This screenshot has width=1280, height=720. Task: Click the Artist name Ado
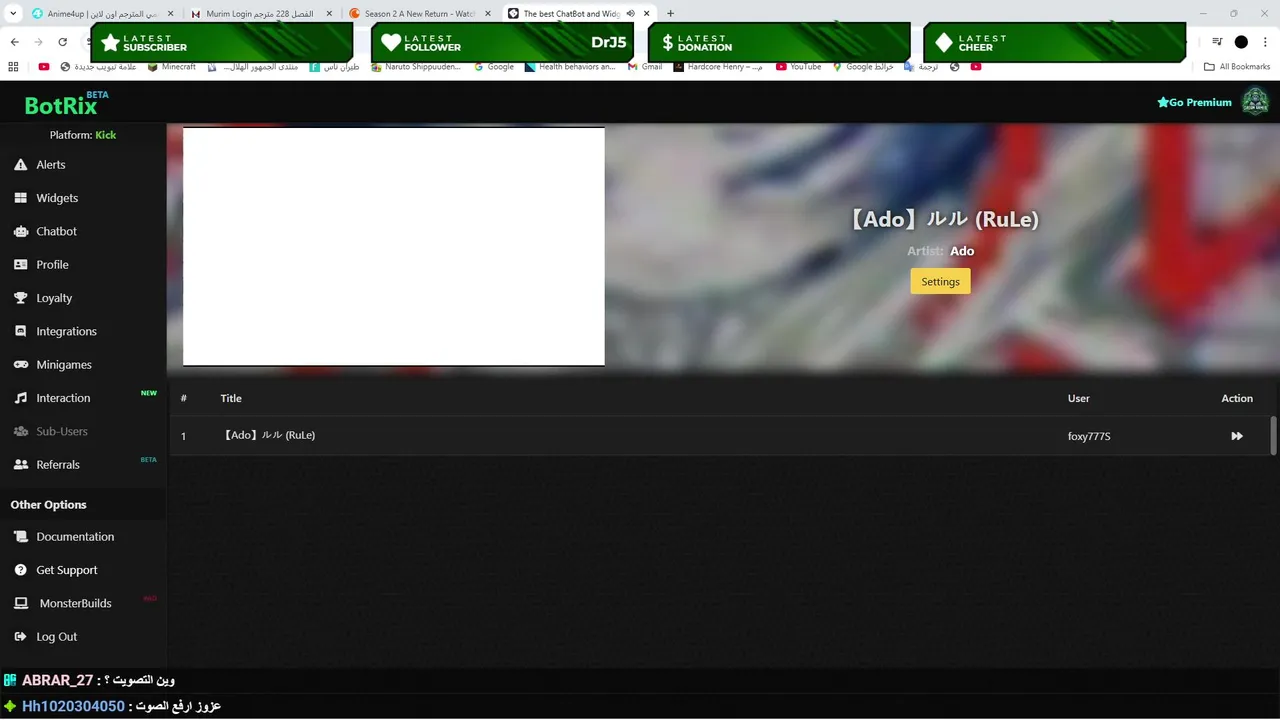(962, 251)
